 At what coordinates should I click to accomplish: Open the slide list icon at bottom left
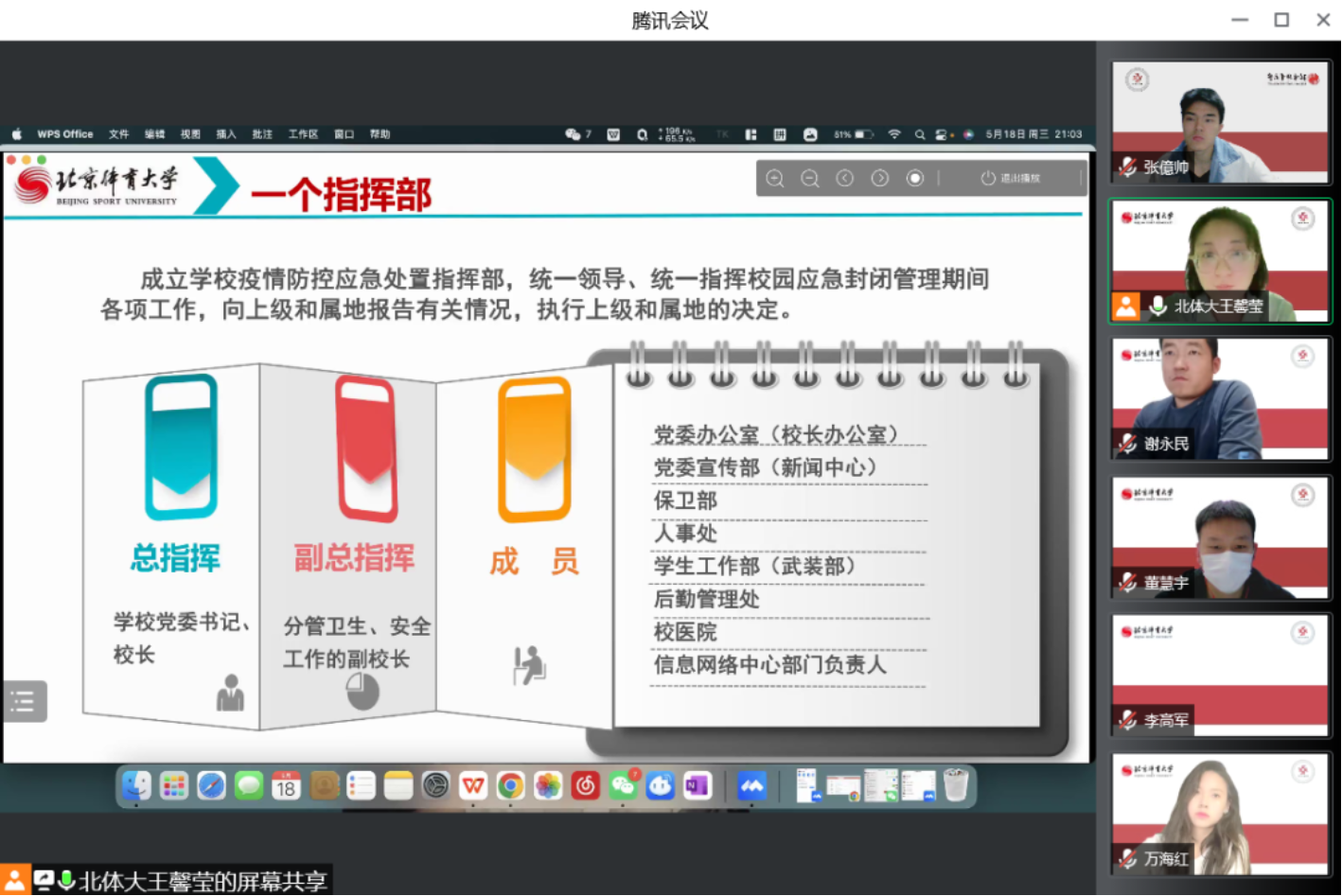tap(23, 701)
